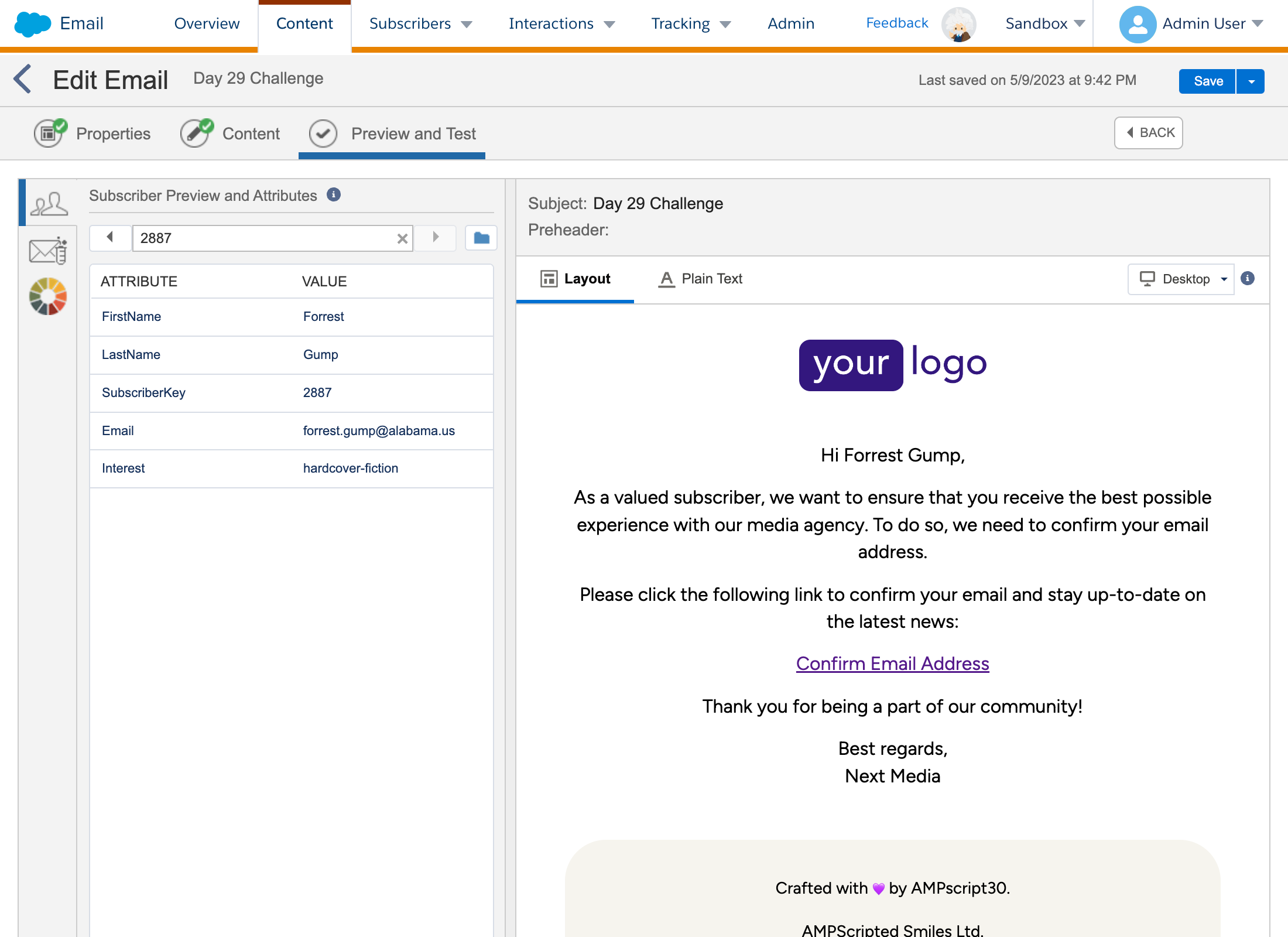This screenshot has height=937, width=1288.
Task: Click the Admin User avatar icon
Action: pyautogui.click(x=1137, y=24)
